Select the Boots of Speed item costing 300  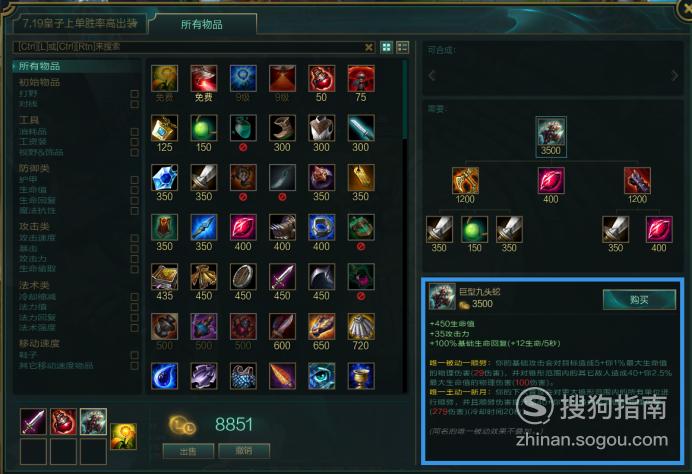[x=282, y=128]
